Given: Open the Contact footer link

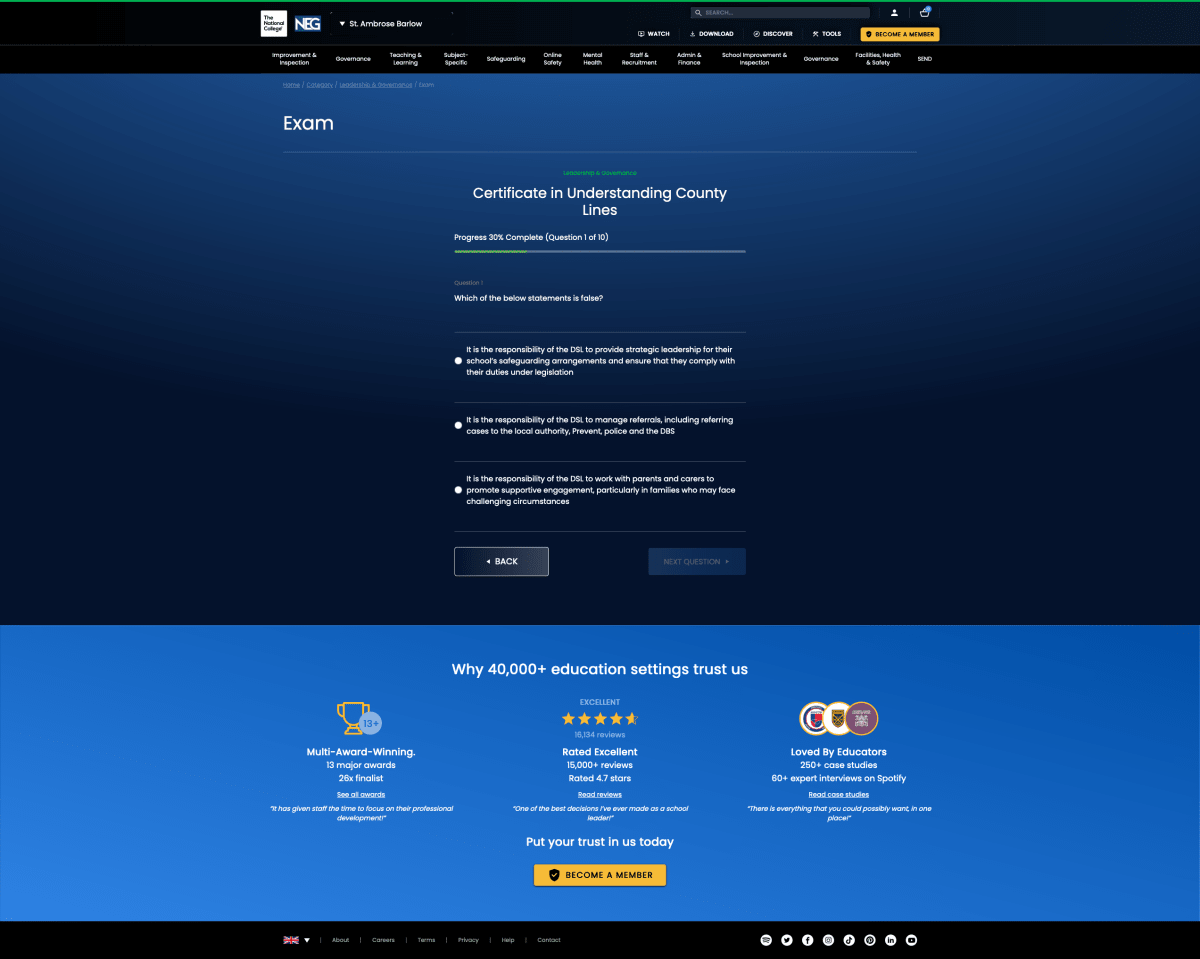Looking at the screenshot, I should coord(549,940).
